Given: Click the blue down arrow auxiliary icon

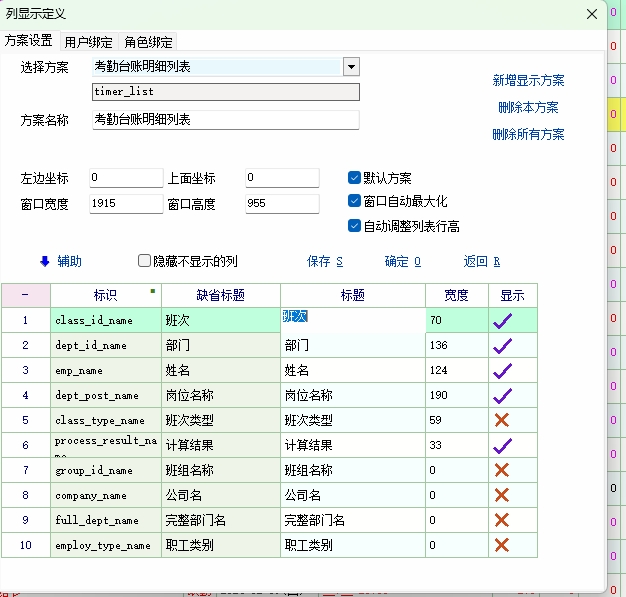Looking at the screenshot, I should (44, 261).
